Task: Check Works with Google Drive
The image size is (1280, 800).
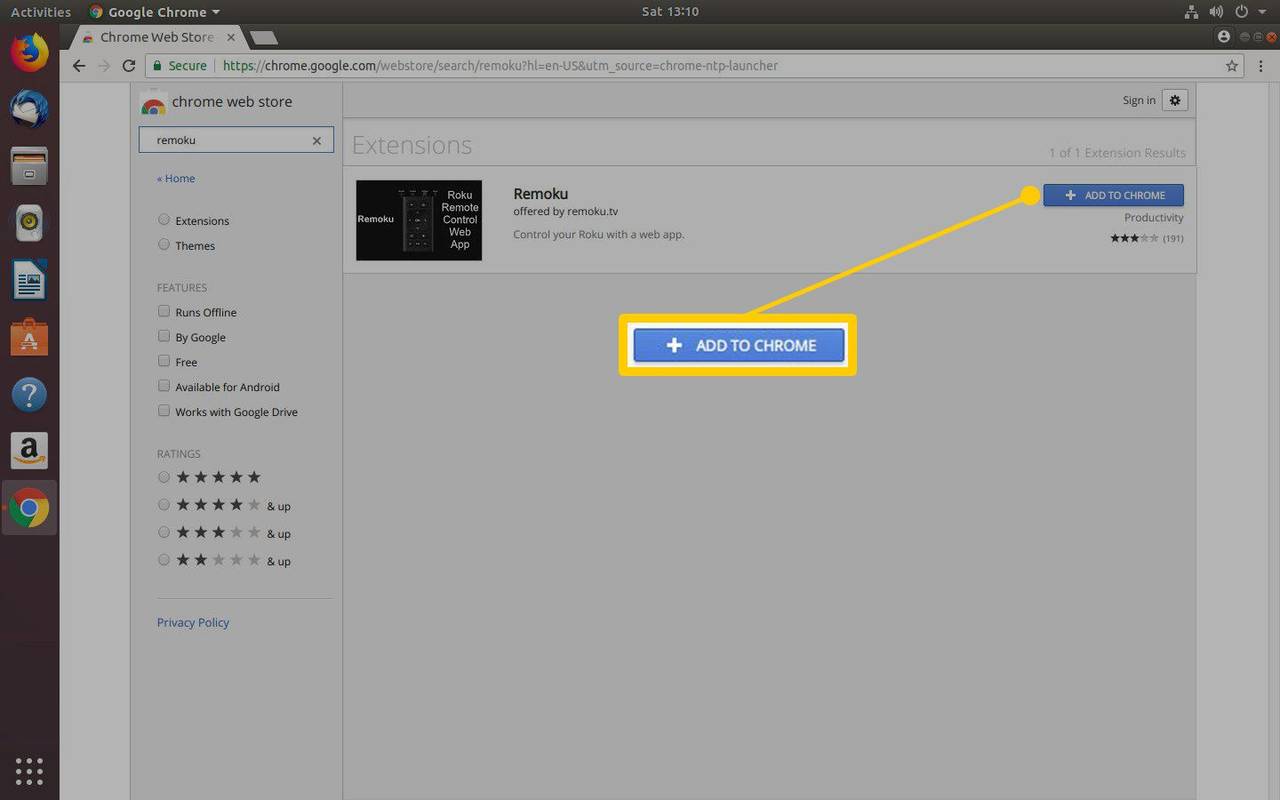Action: tap(164, 411)
